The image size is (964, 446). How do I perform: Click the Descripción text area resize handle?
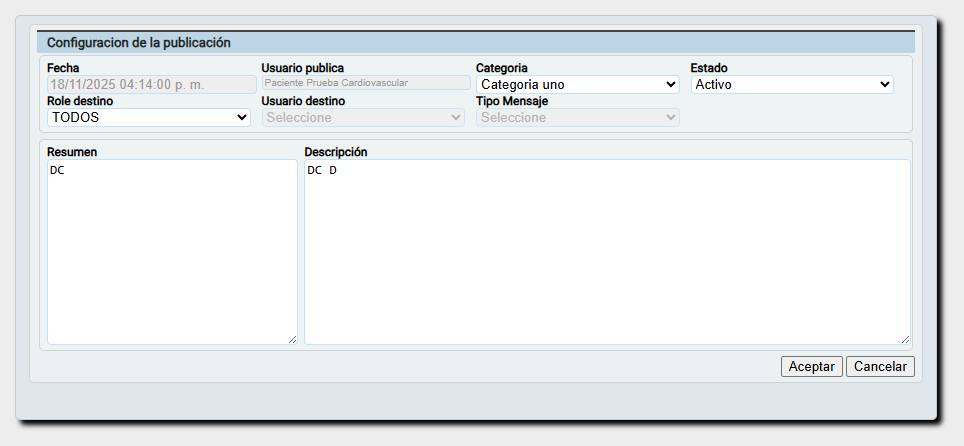click(905, 339)
